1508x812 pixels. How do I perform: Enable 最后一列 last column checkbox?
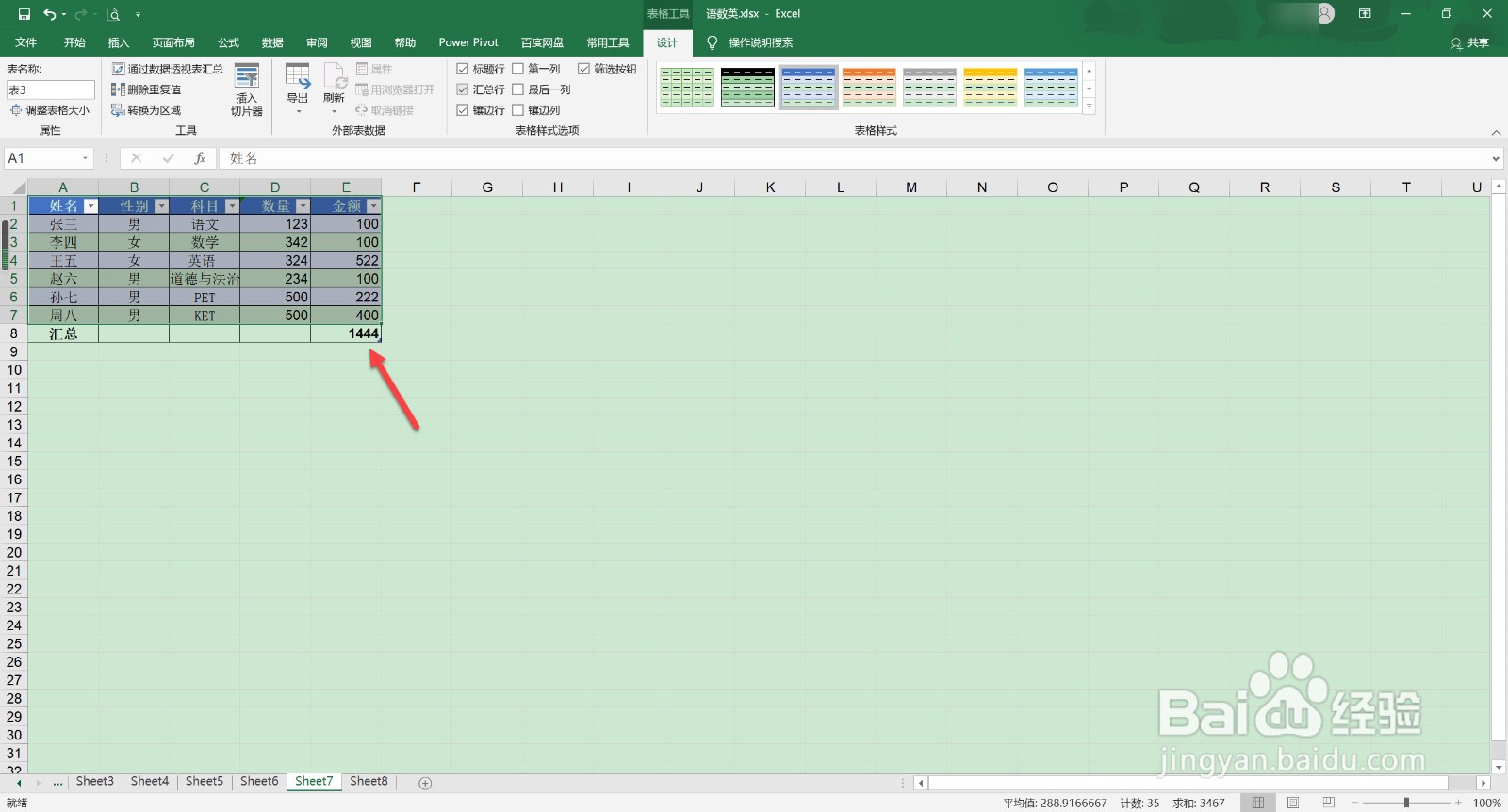(x=517, y=89)
